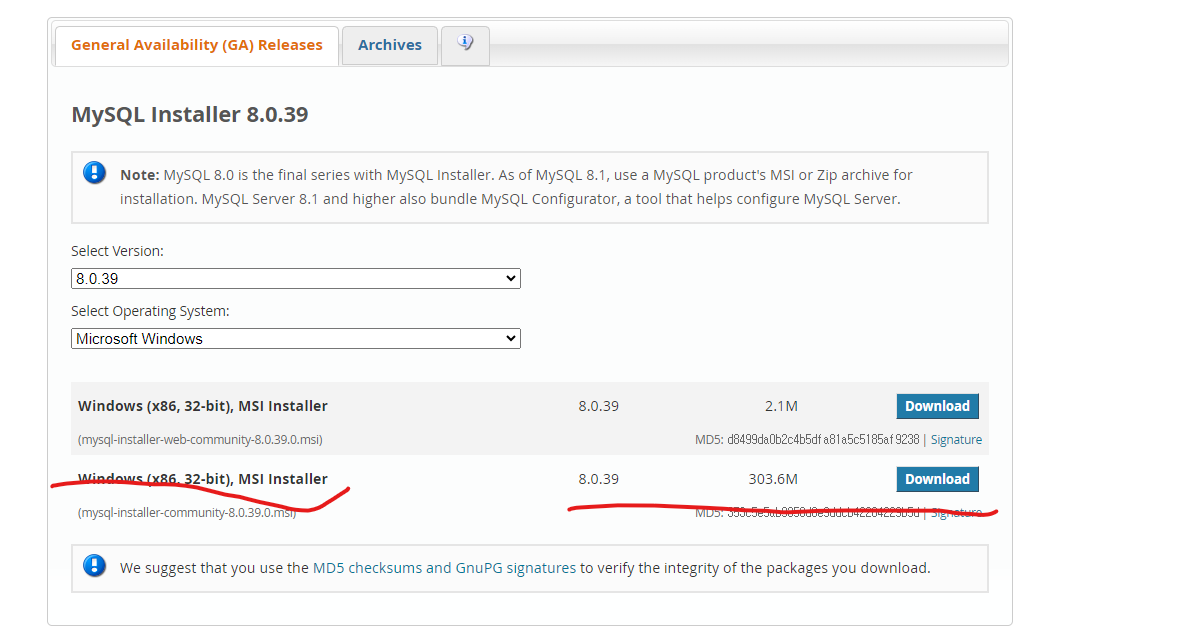Open the Select Version dropdown showing 8.0.39
This screenshot has width=1201, height=627.
click(295, 278)
